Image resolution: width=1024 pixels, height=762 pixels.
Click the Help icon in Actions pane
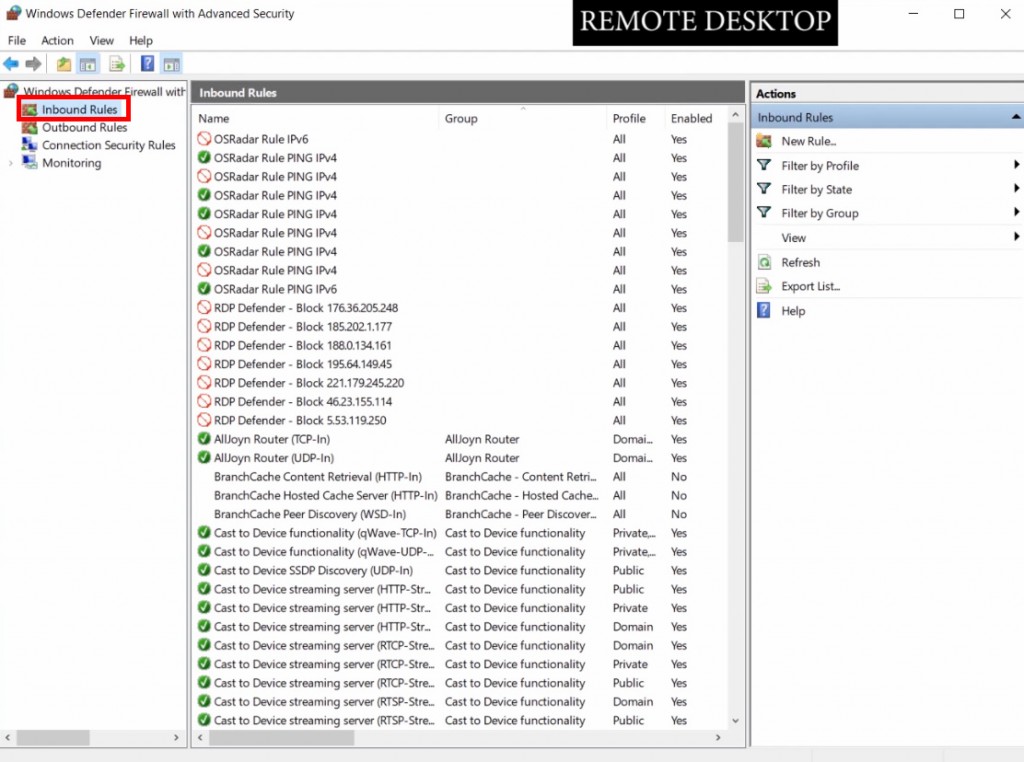click(x=764, y=310)
